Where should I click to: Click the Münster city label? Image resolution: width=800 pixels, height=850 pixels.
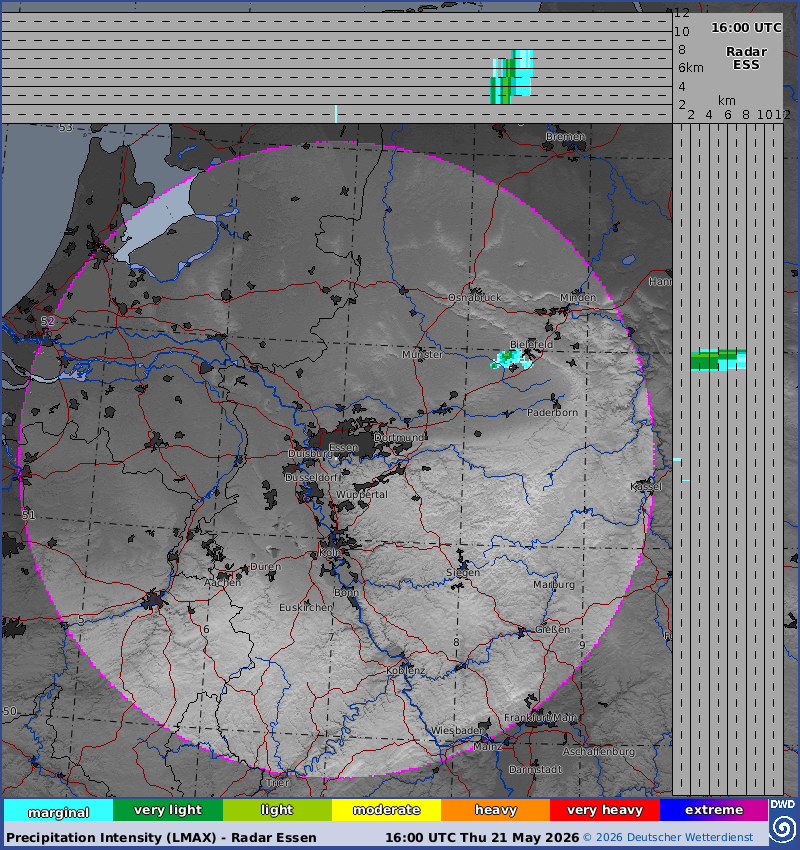coord(422,355)
